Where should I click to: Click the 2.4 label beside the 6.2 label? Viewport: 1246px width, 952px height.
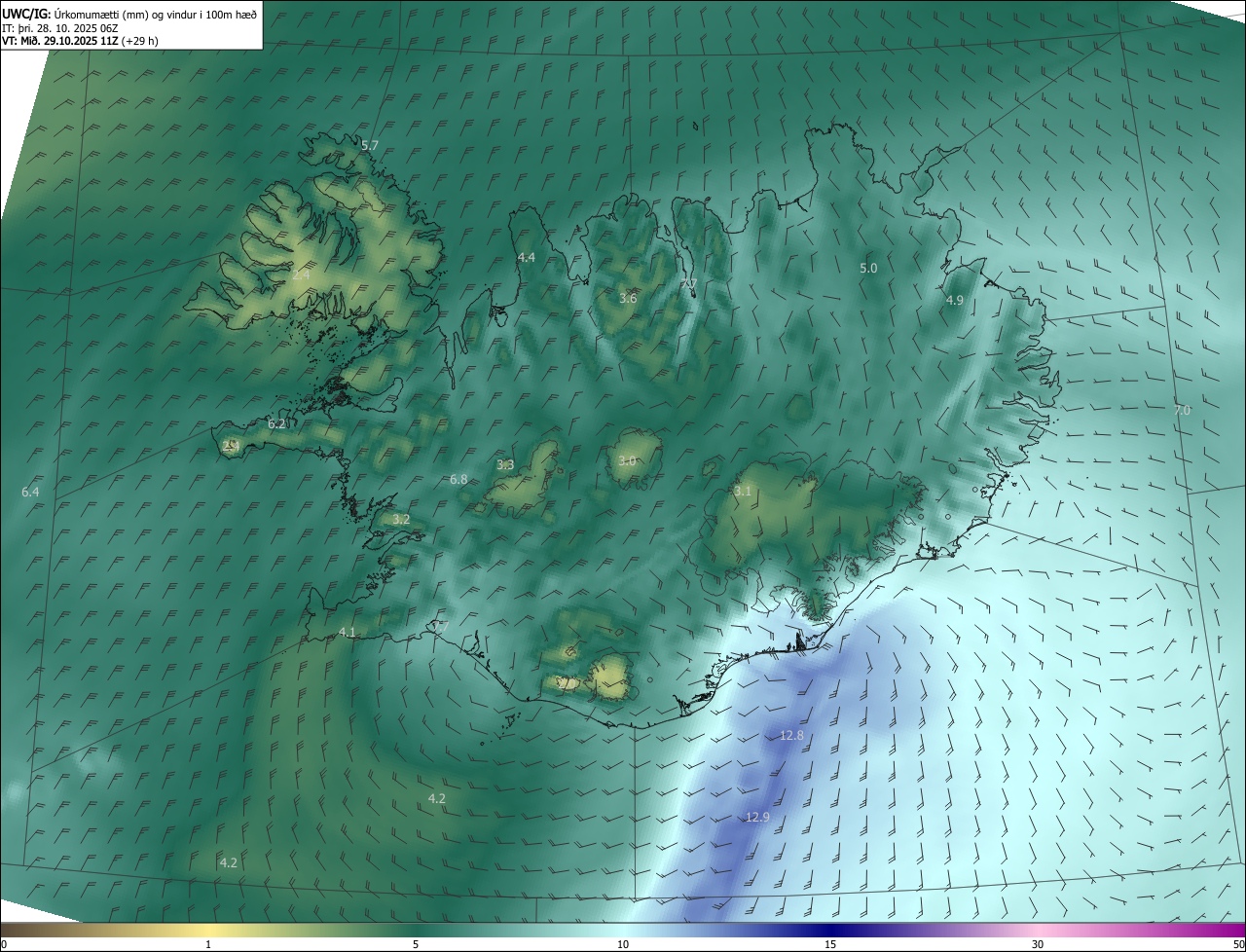point(231,446)
